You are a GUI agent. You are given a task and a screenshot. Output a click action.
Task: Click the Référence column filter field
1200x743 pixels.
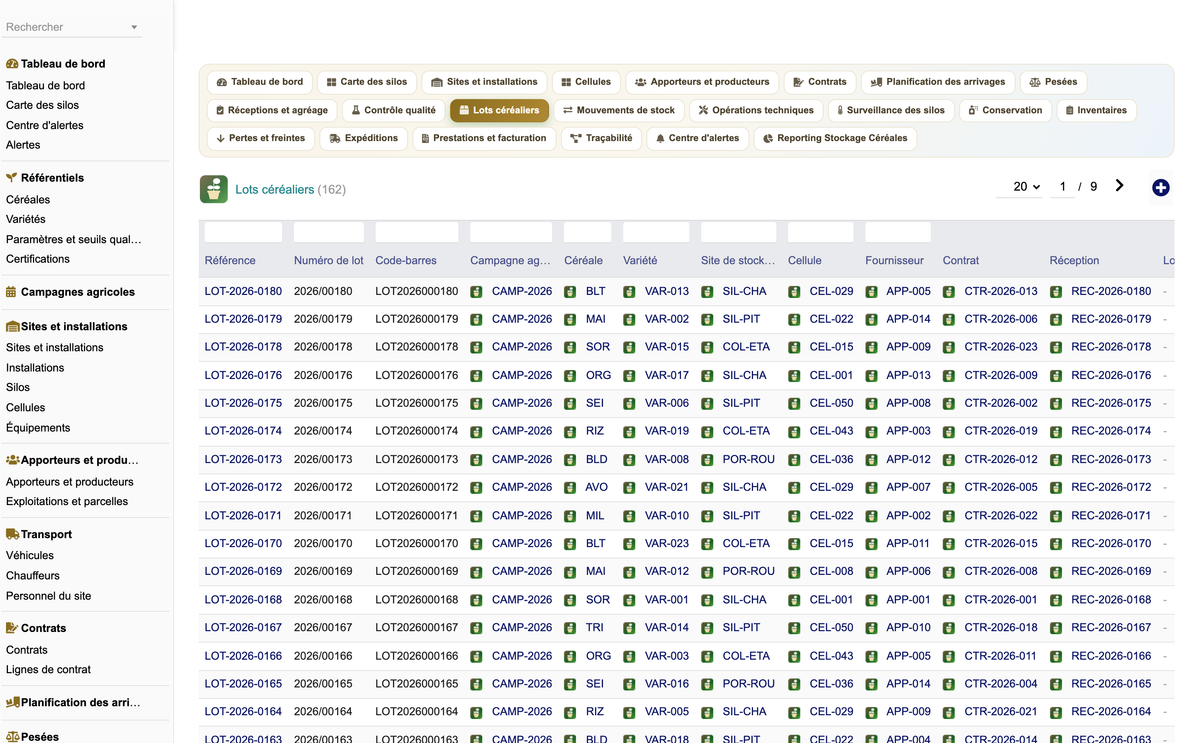tap(243, 232)
